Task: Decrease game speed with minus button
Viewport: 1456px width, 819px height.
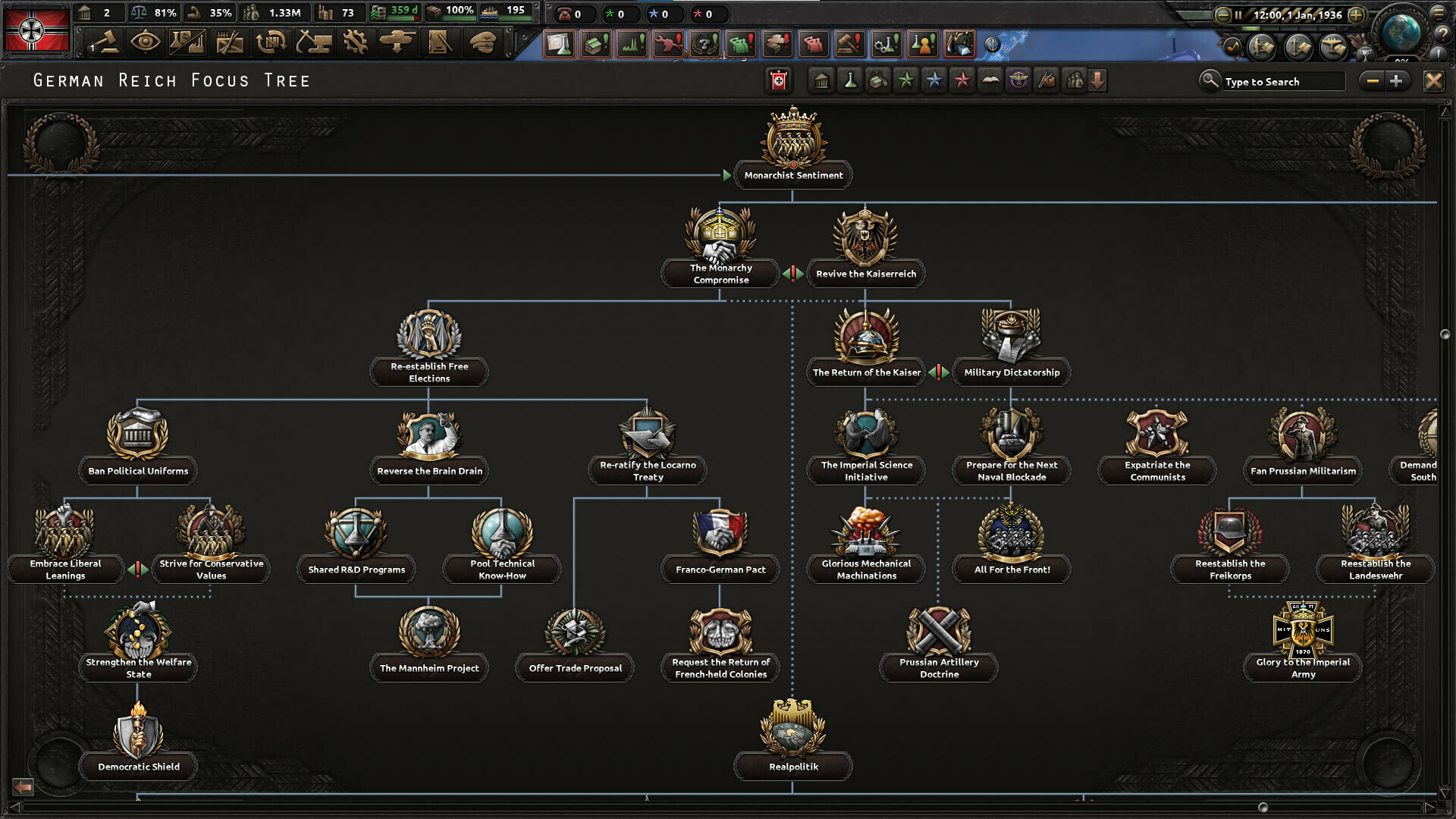Action: pos(1222,14)
